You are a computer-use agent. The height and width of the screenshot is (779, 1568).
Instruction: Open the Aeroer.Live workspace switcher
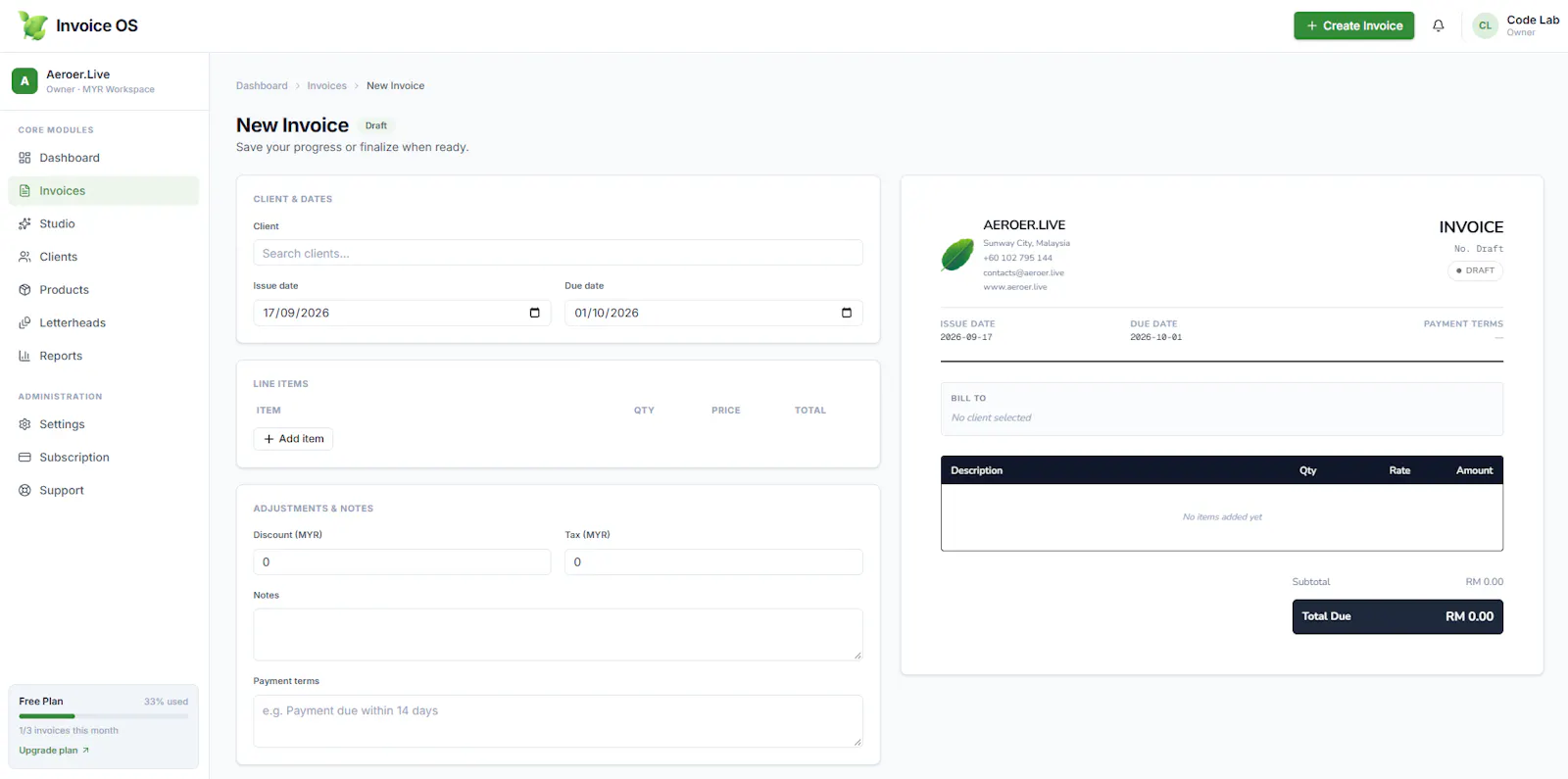(x=104, y=81)
